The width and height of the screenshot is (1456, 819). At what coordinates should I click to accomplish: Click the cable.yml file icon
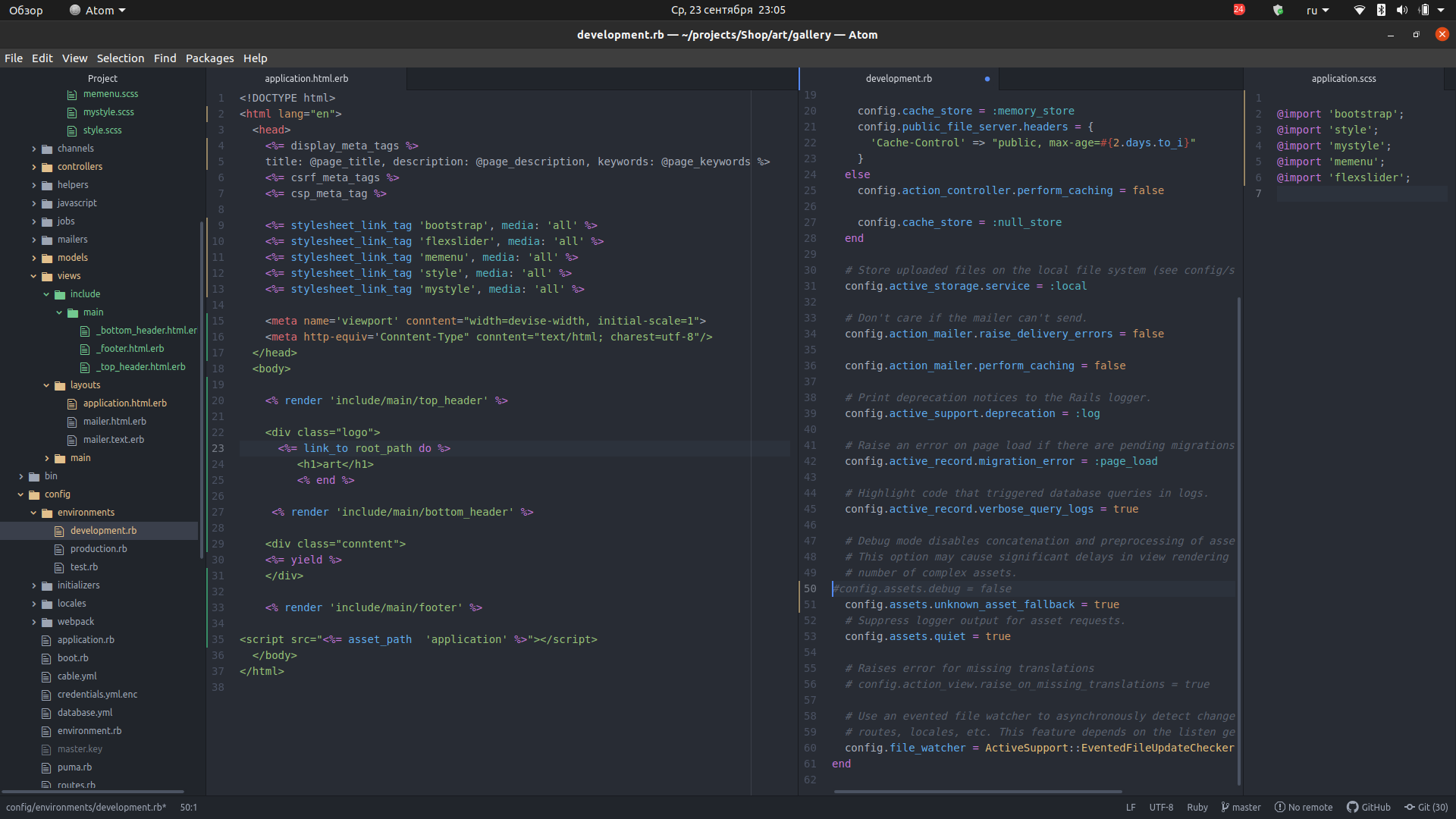tap(46, 676)
